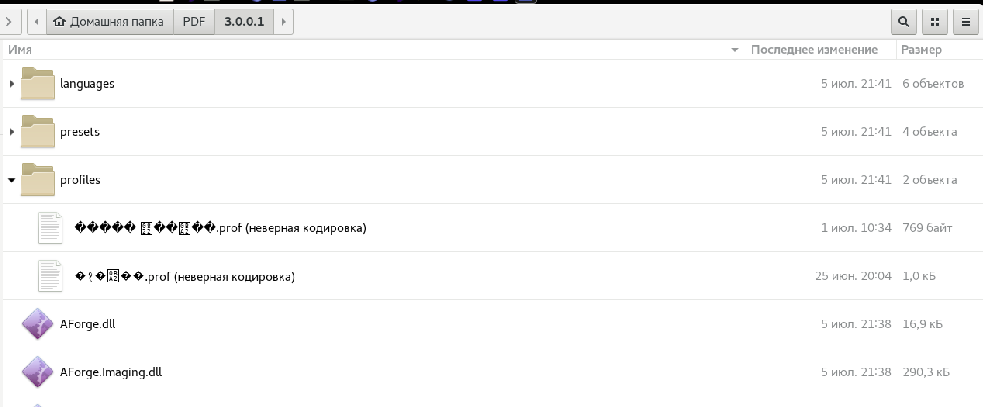Click the languages folder icon
The height and width of the screenshot is (407, 983).
pos(38,84)
